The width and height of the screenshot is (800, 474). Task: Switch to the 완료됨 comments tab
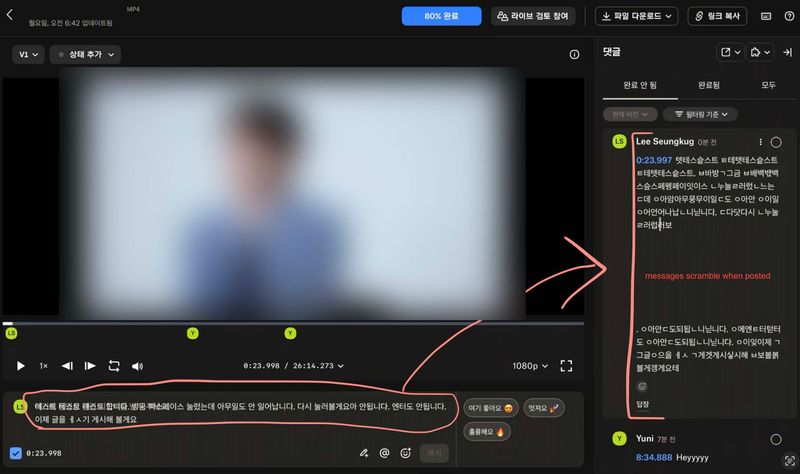pyautogui.click(x=695, y=85)
